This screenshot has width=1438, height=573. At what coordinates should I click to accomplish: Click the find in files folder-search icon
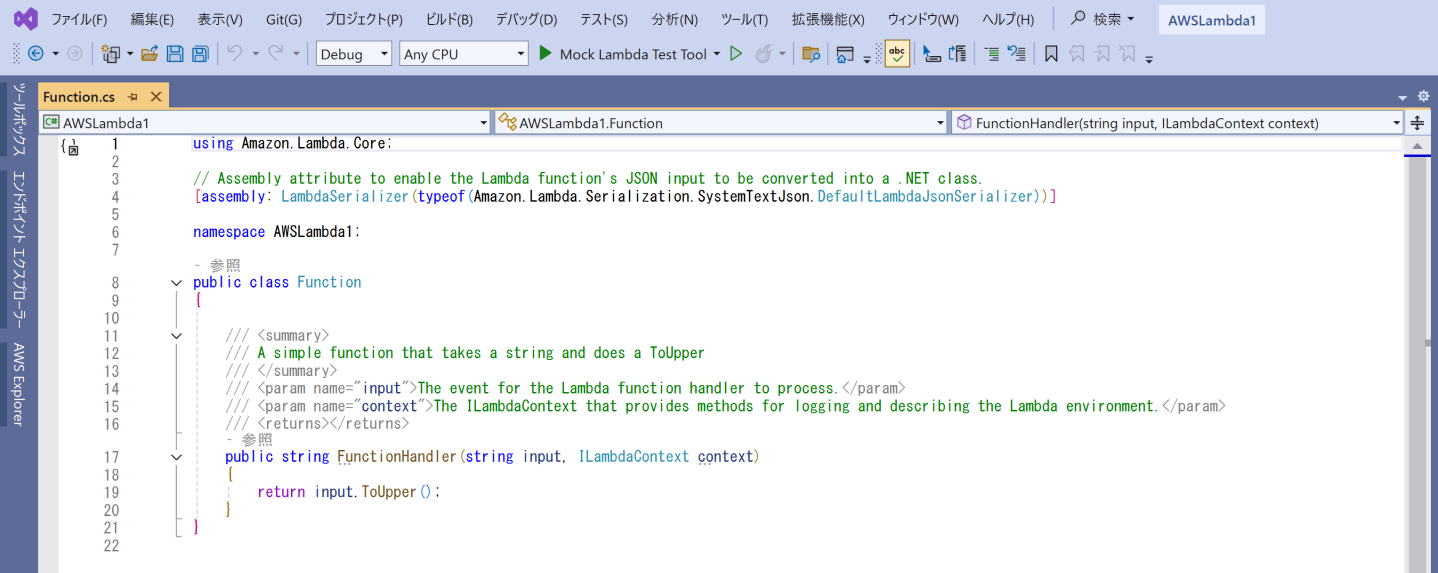pos(811,54)
